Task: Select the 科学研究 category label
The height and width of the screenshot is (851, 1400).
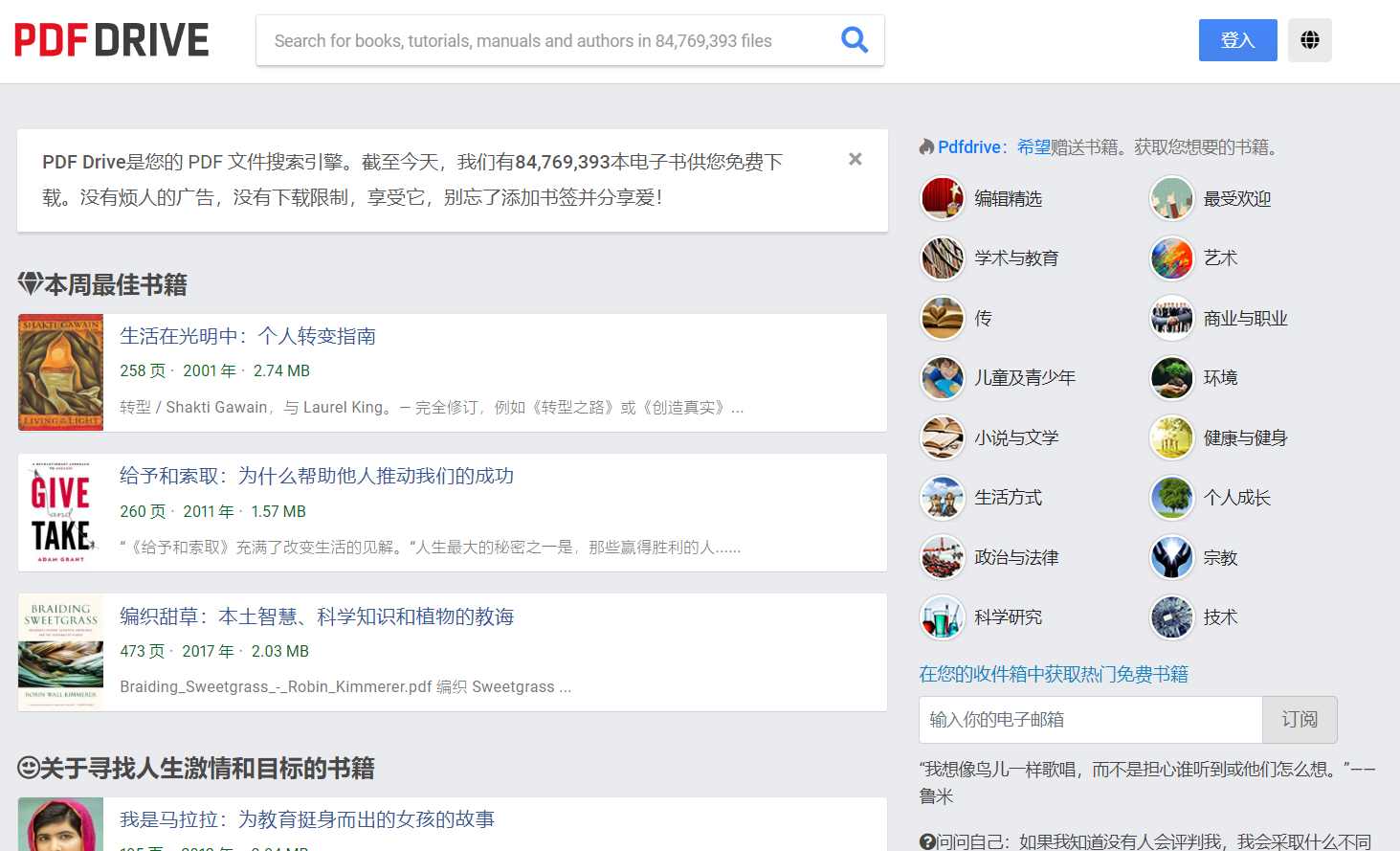Action: (1009, 617)
